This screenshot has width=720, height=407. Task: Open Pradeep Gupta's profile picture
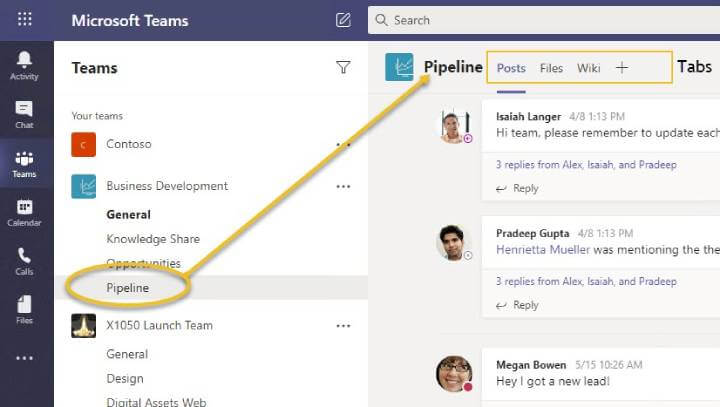point(454,243)
